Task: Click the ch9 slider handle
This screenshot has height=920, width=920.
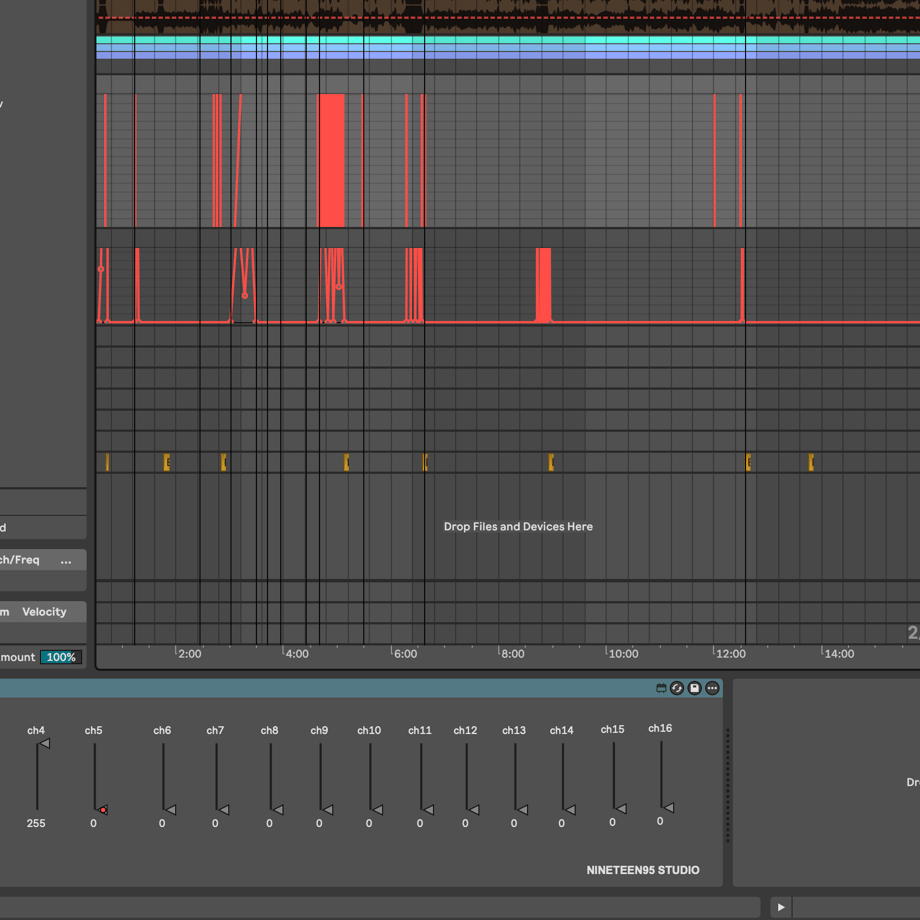Action: point(327,810)
